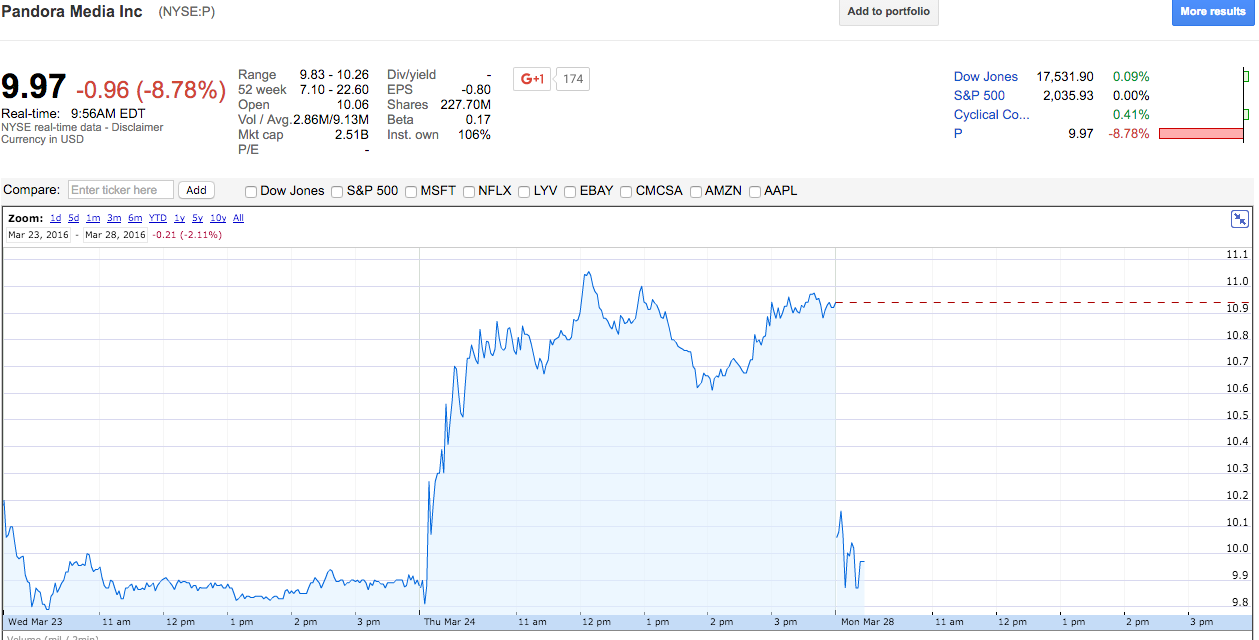This screenshot has height=640, width=1259.
Task: Select the 10y zoom range
Action: click(218, 218)
